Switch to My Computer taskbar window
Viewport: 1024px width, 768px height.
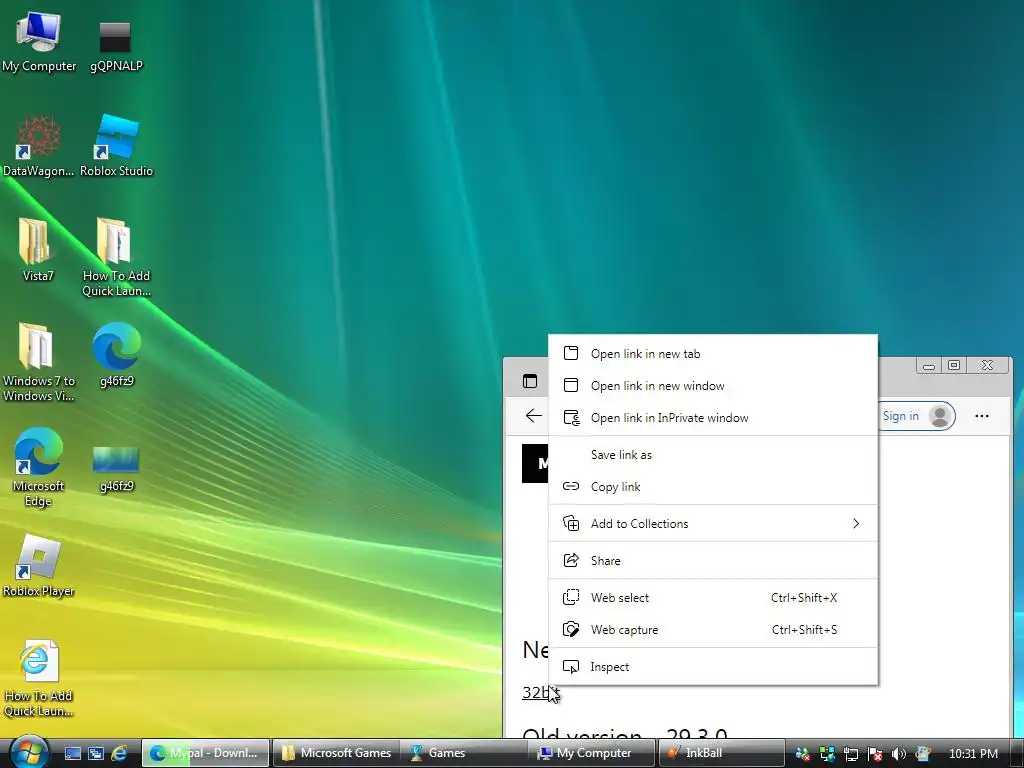(592, 753)
